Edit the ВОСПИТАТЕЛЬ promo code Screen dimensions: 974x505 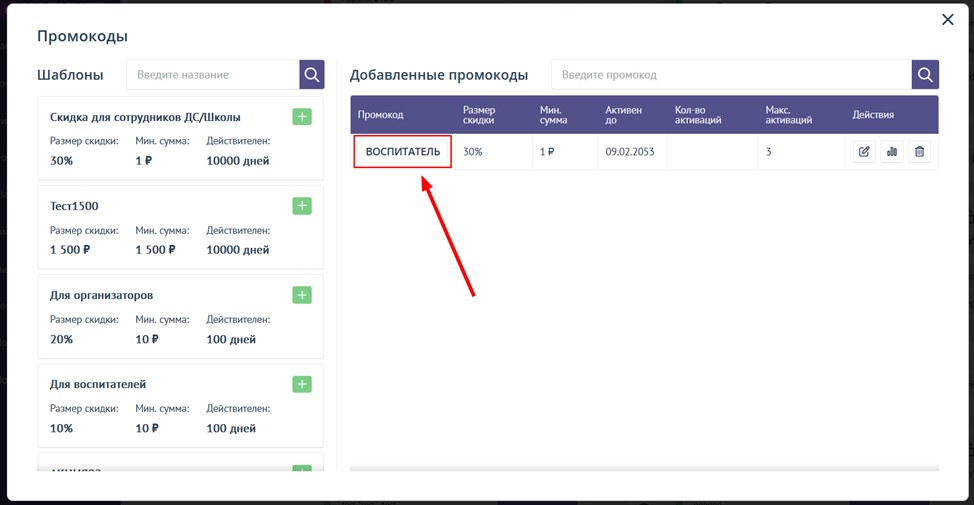tap(864, 152)
